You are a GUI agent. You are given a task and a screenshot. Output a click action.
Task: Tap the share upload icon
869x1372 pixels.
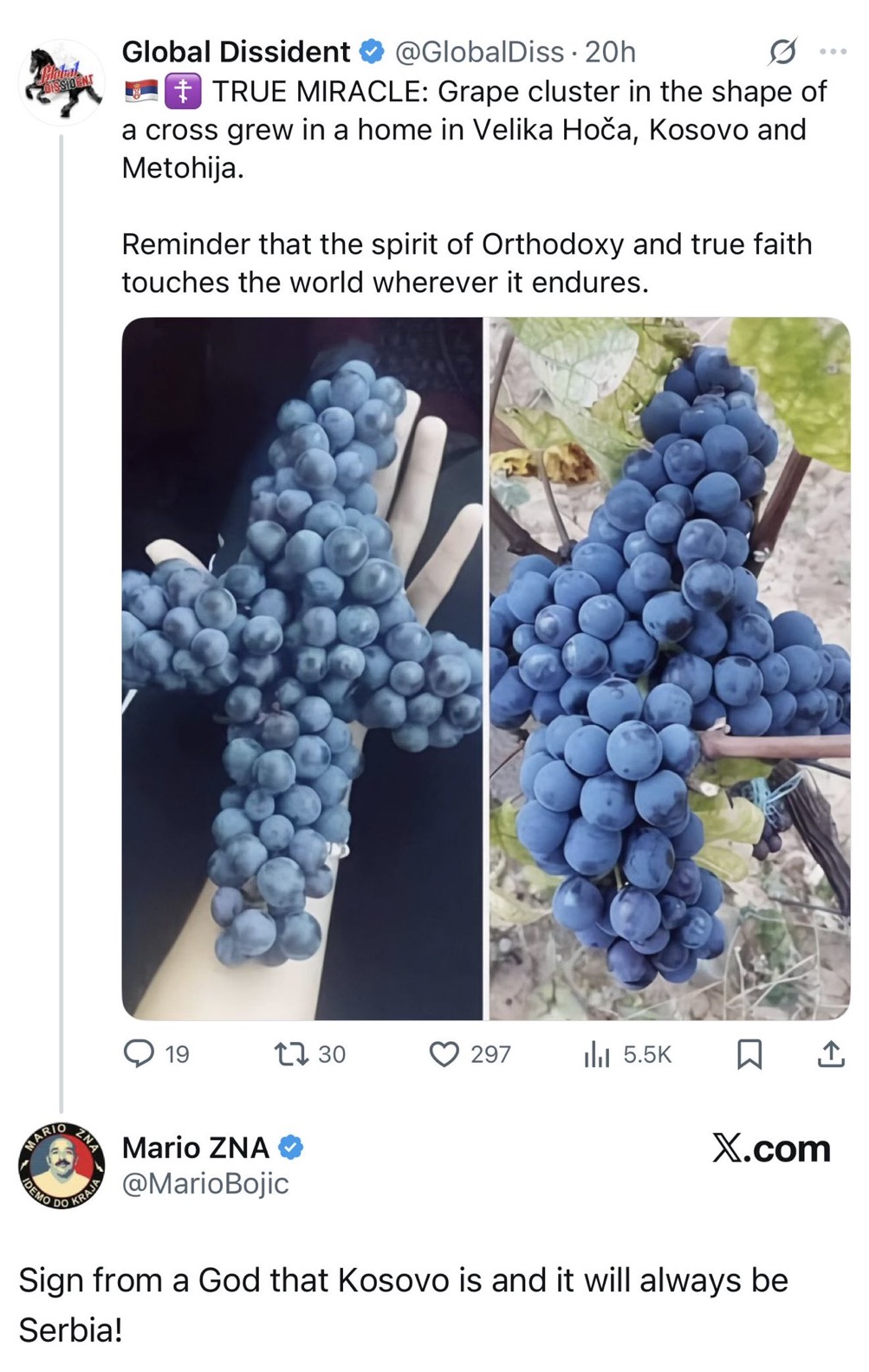tap(831, 1053)
